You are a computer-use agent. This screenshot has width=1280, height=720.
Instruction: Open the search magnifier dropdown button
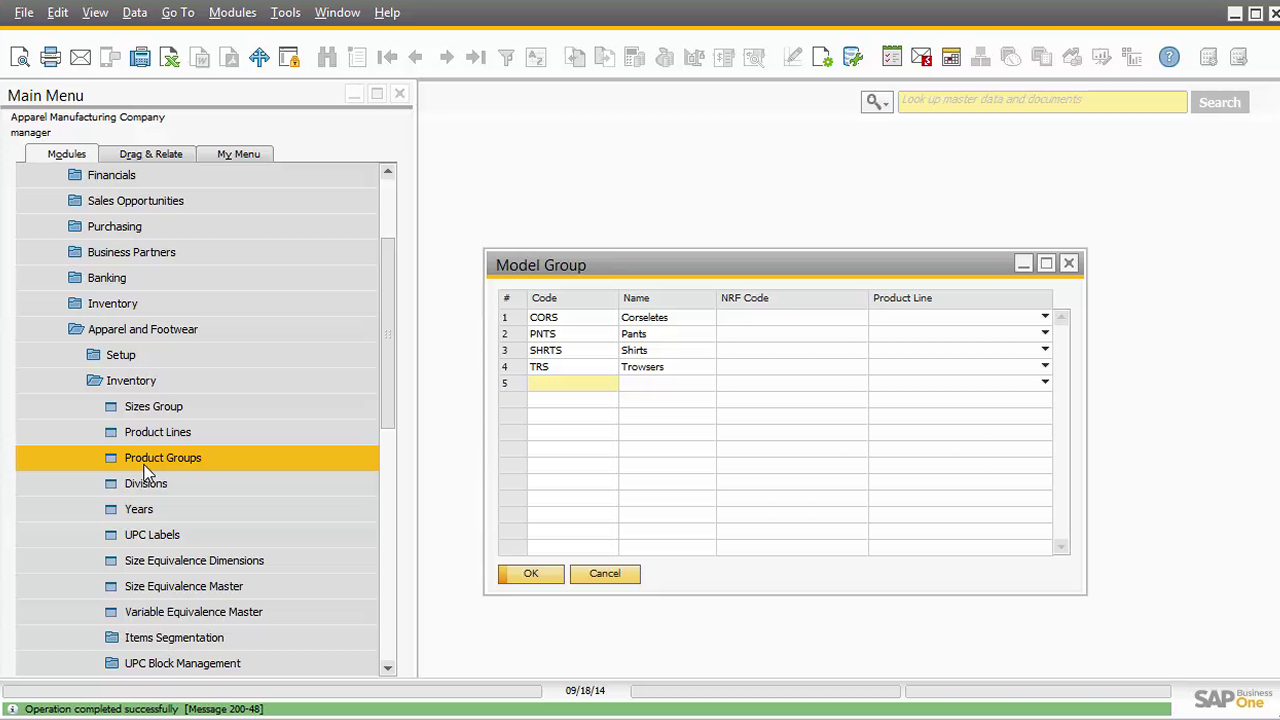(876, 102)
